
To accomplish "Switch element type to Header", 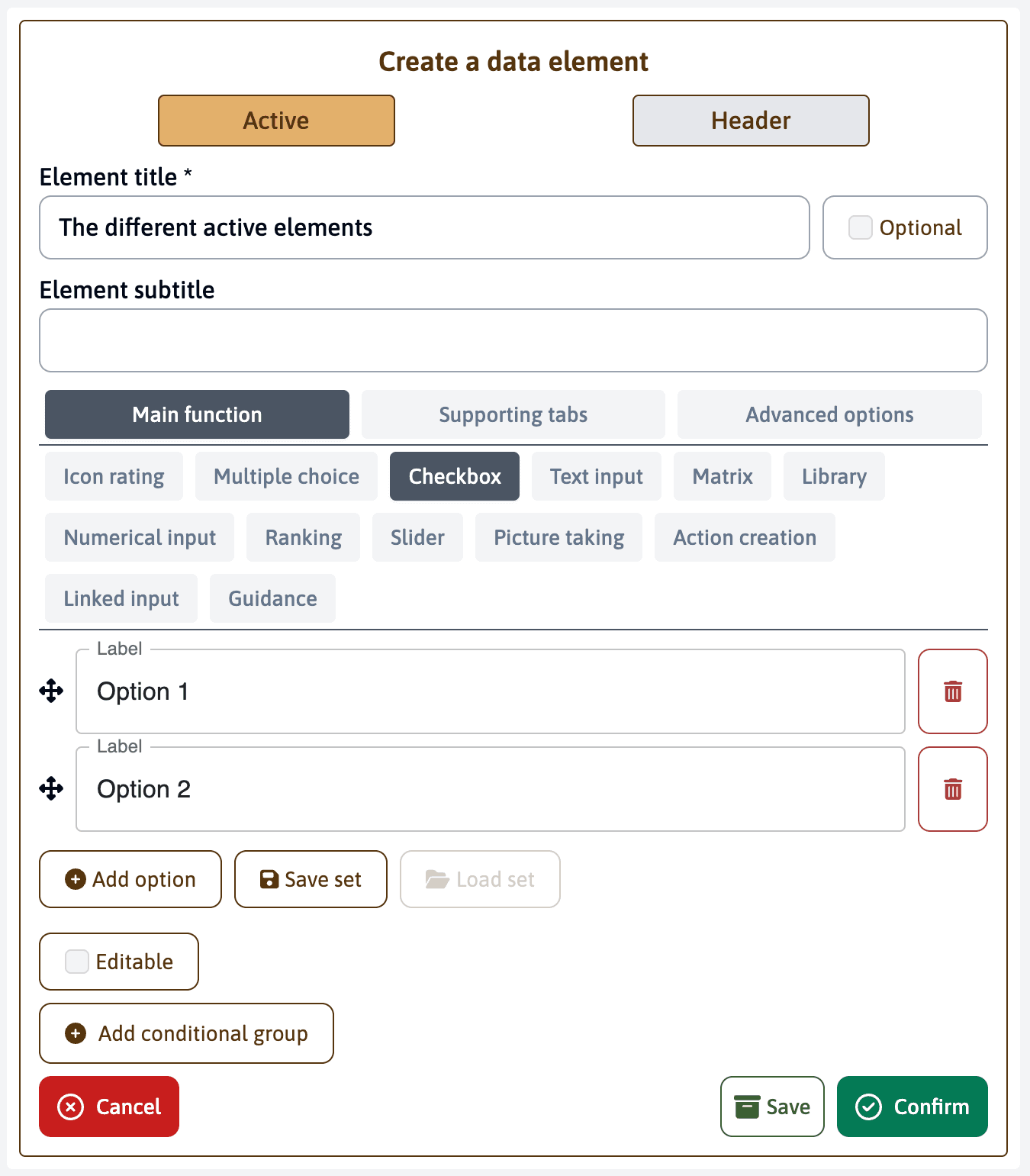I will (750, 121).
